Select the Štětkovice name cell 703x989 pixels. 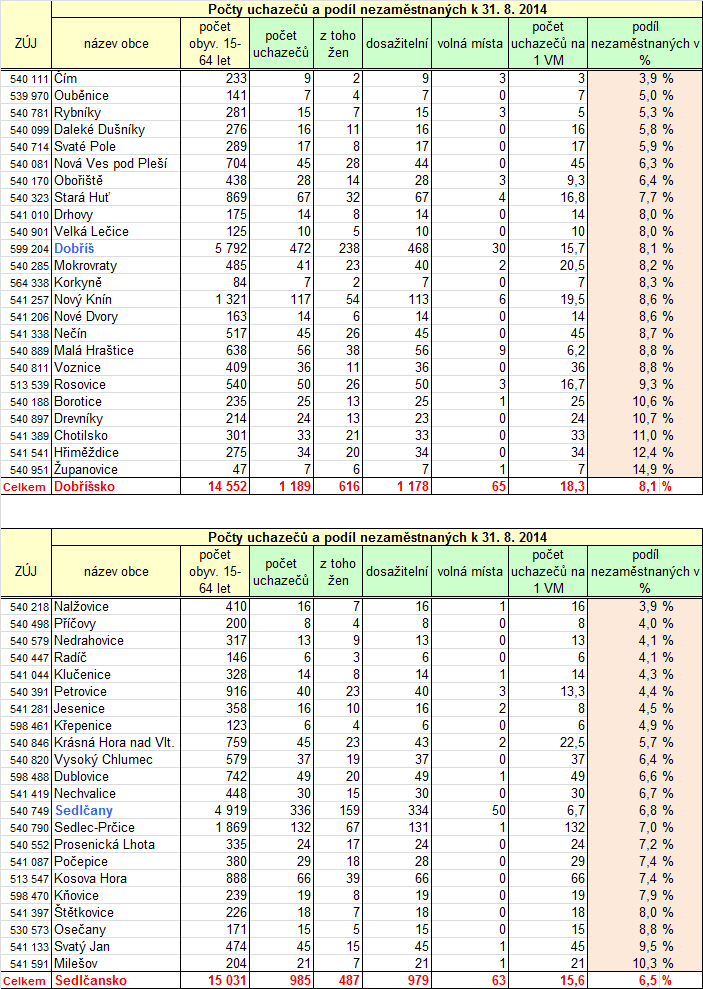coord(116,913)
